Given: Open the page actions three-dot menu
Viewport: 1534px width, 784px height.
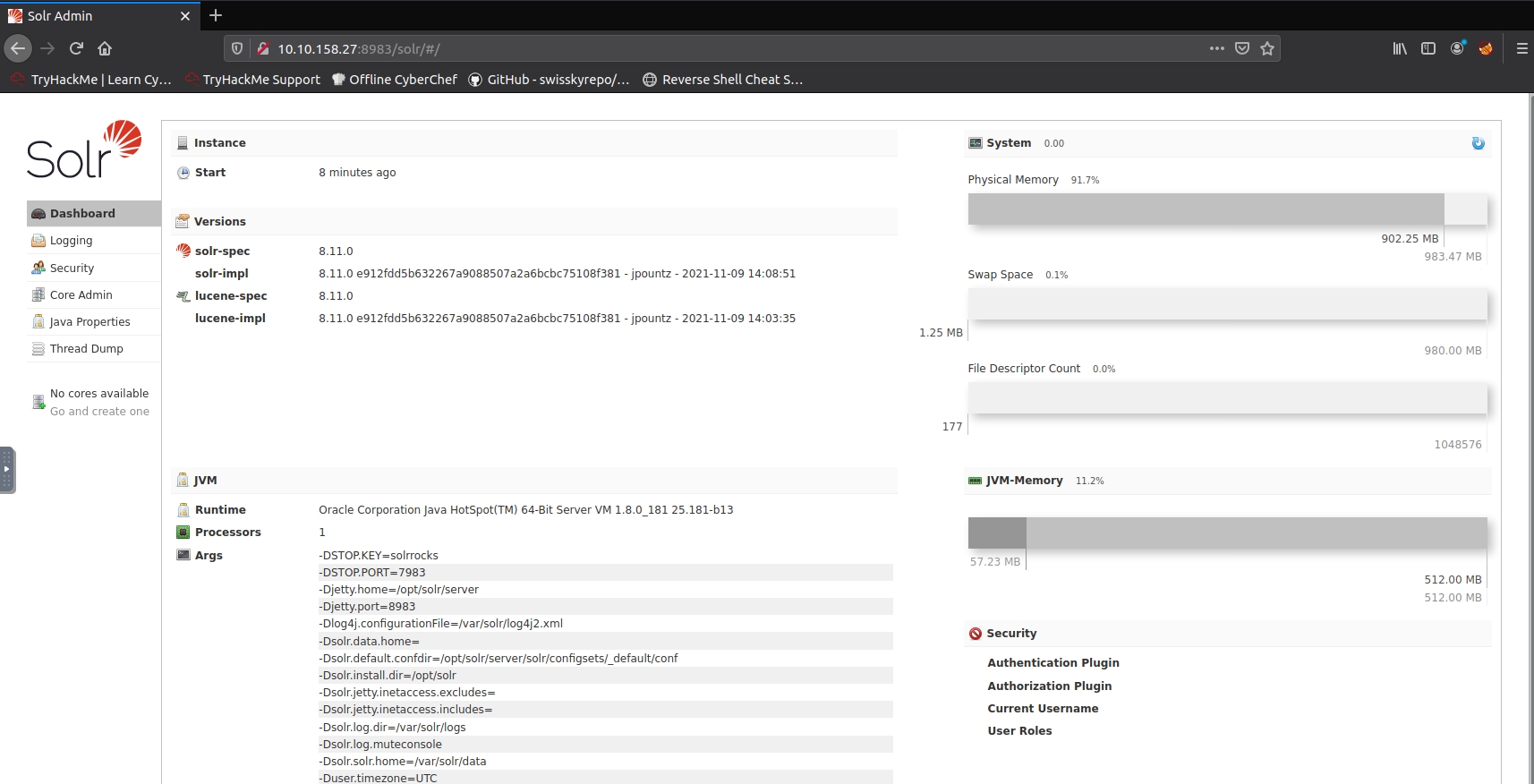Looking at the screenshot, I should 1216,48.
